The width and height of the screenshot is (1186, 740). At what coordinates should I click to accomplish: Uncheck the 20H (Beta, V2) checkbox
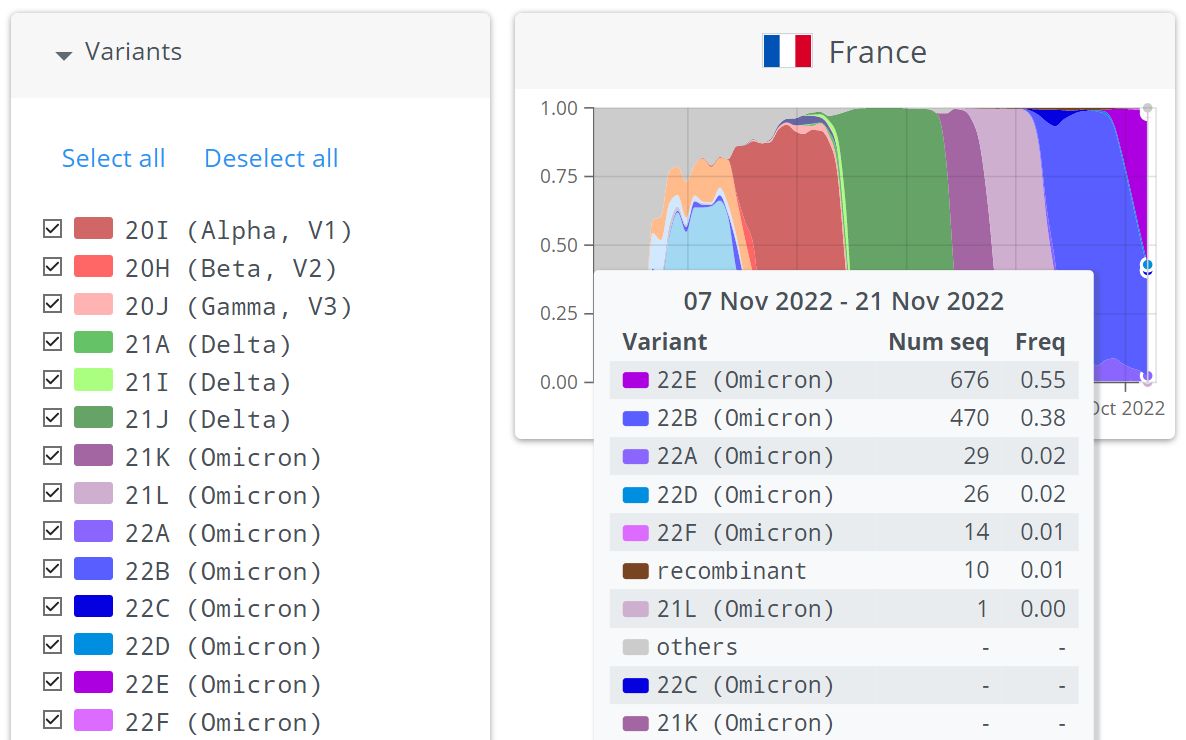(53, 267)
